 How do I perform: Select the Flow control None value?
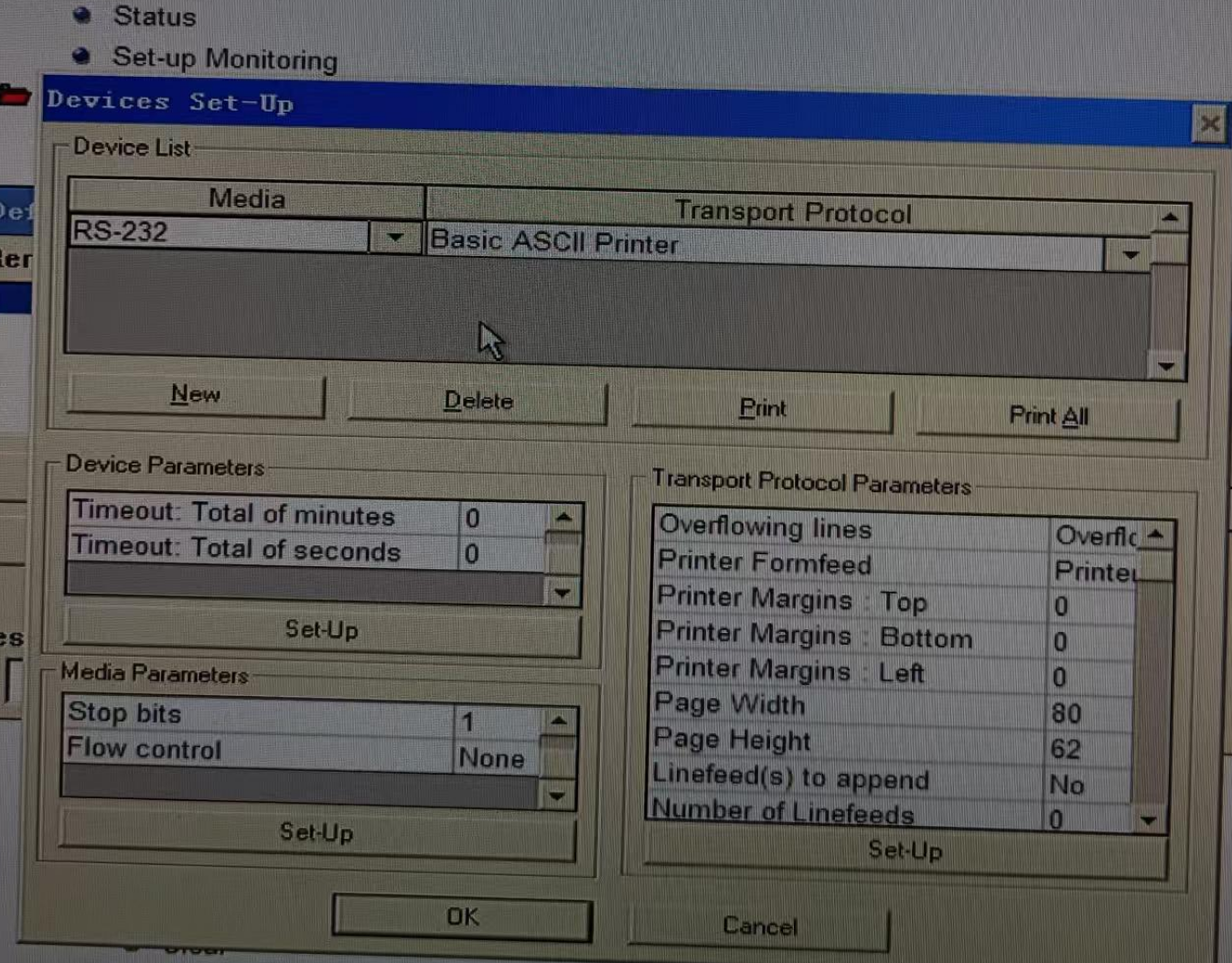(494, 758)
